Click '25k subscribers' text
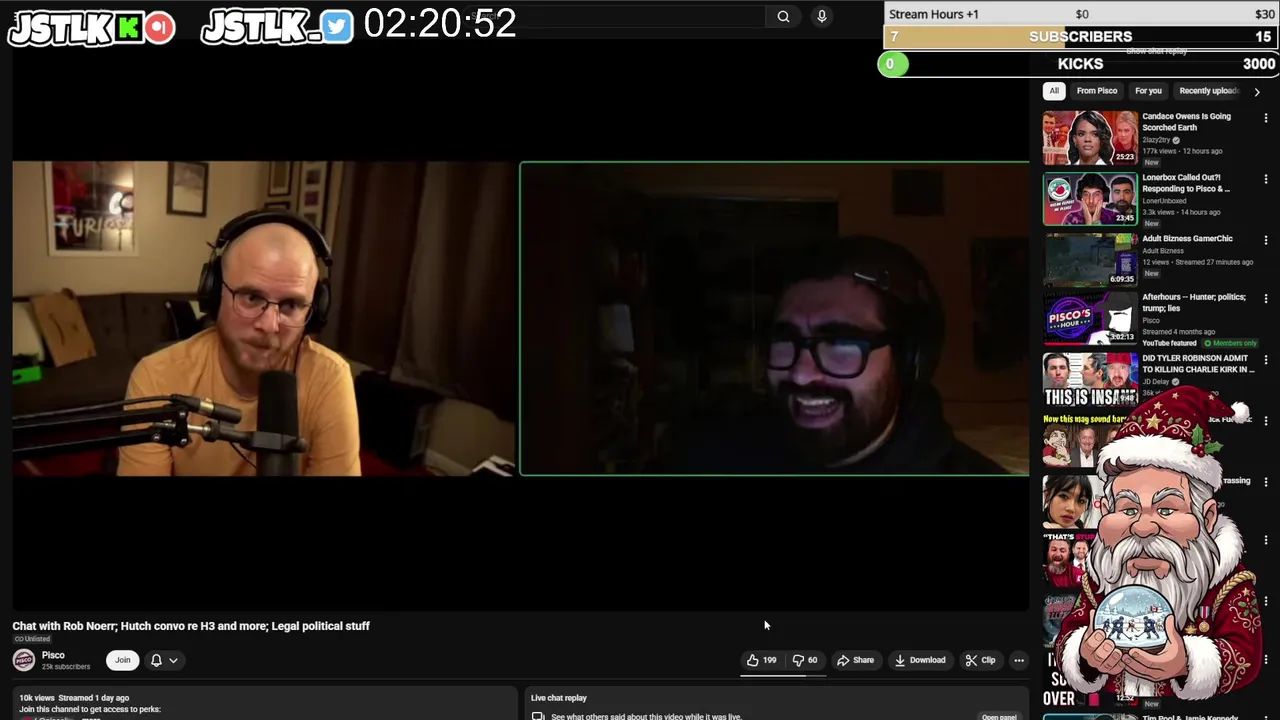 click(66, 667)
